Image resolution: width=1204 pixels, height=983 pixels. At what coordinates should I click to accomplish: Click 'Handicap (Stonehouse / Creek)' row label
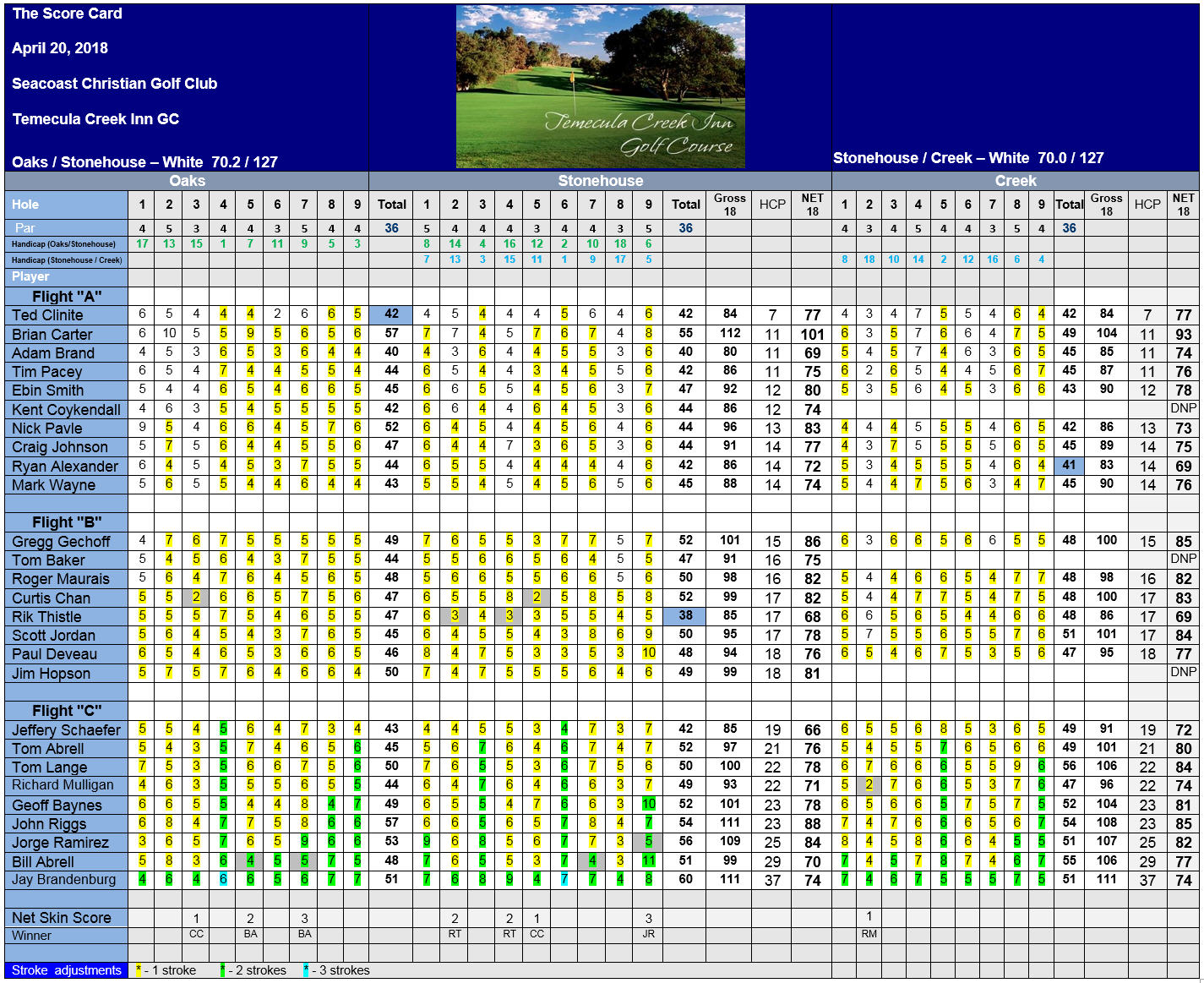click(67, 260)
